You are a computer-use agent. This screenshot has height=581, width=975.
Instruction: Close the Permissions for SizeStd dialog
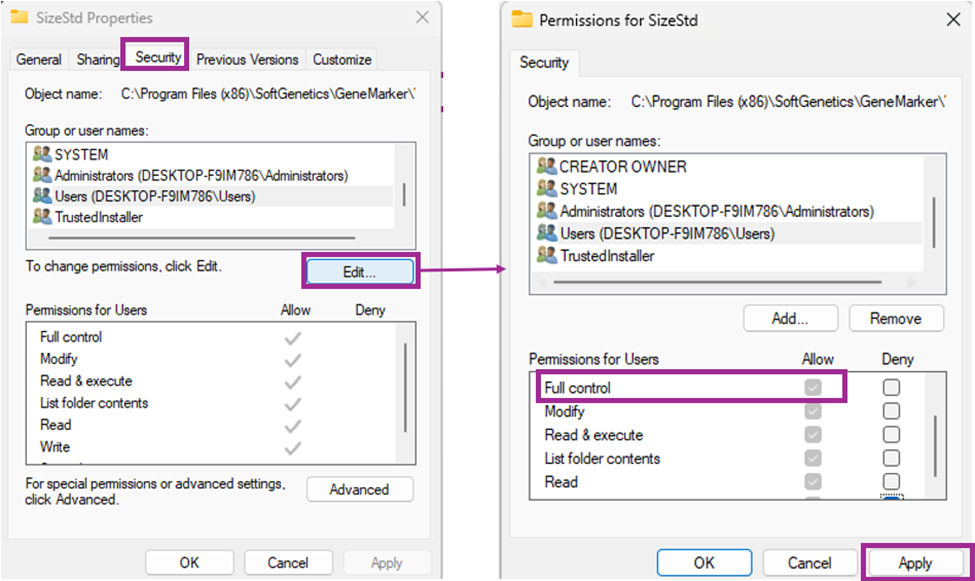950,20
